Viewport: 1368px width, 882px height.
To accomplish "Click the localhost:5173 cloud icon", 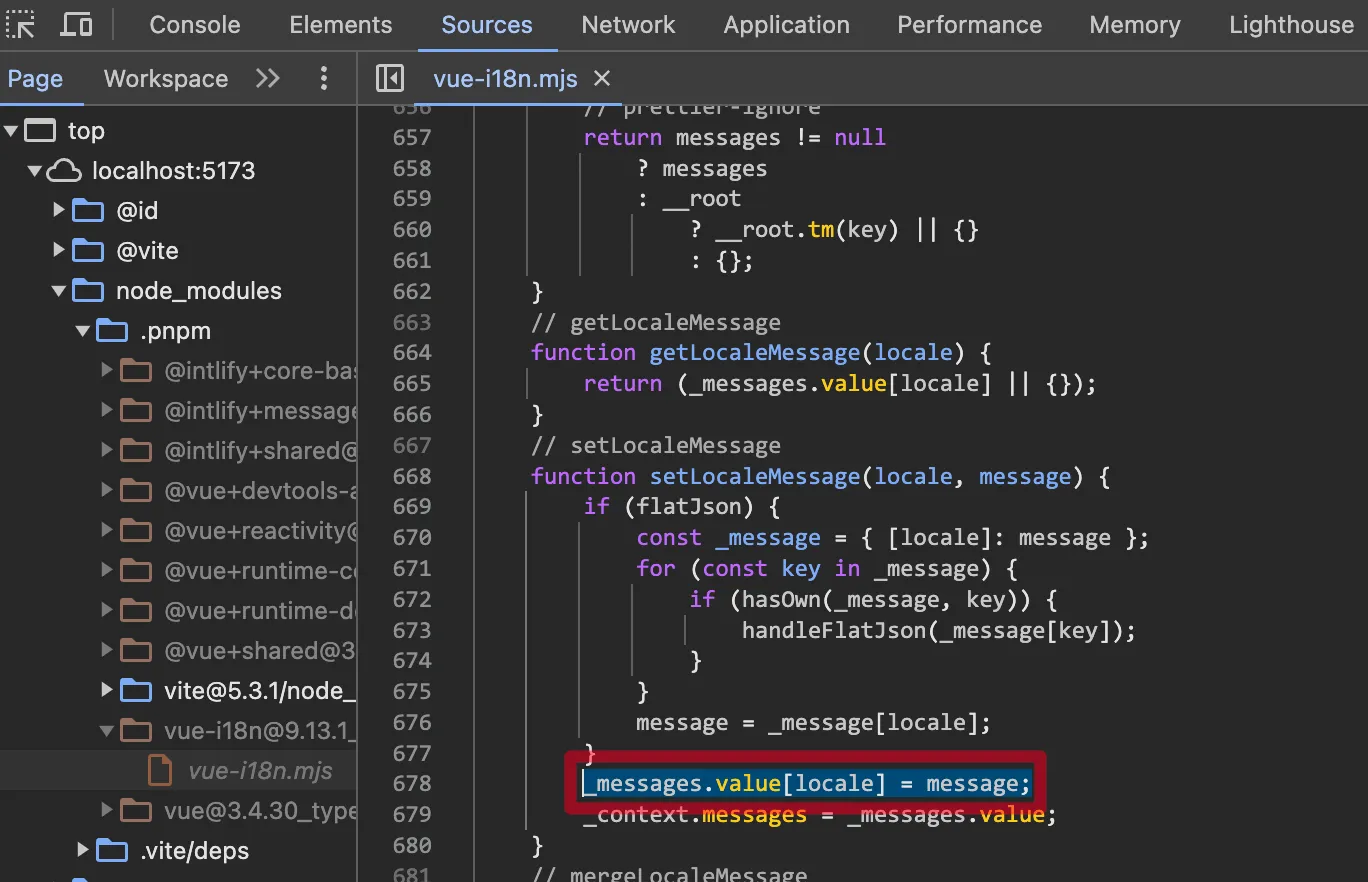I will 64,171.
